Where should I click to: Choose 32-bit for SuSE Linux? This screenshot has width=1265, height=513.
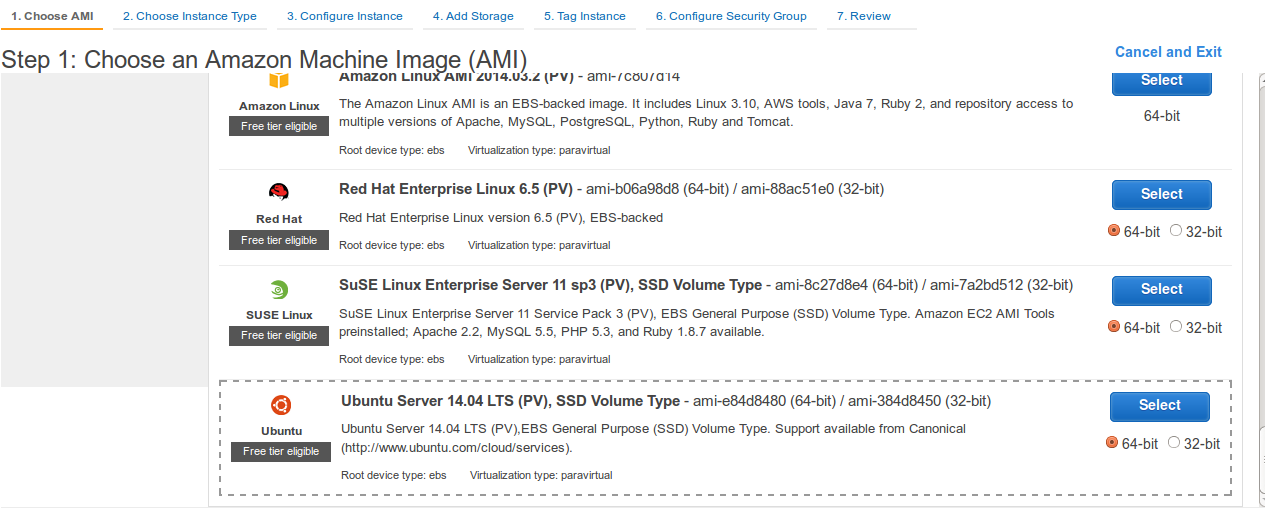1176,327
